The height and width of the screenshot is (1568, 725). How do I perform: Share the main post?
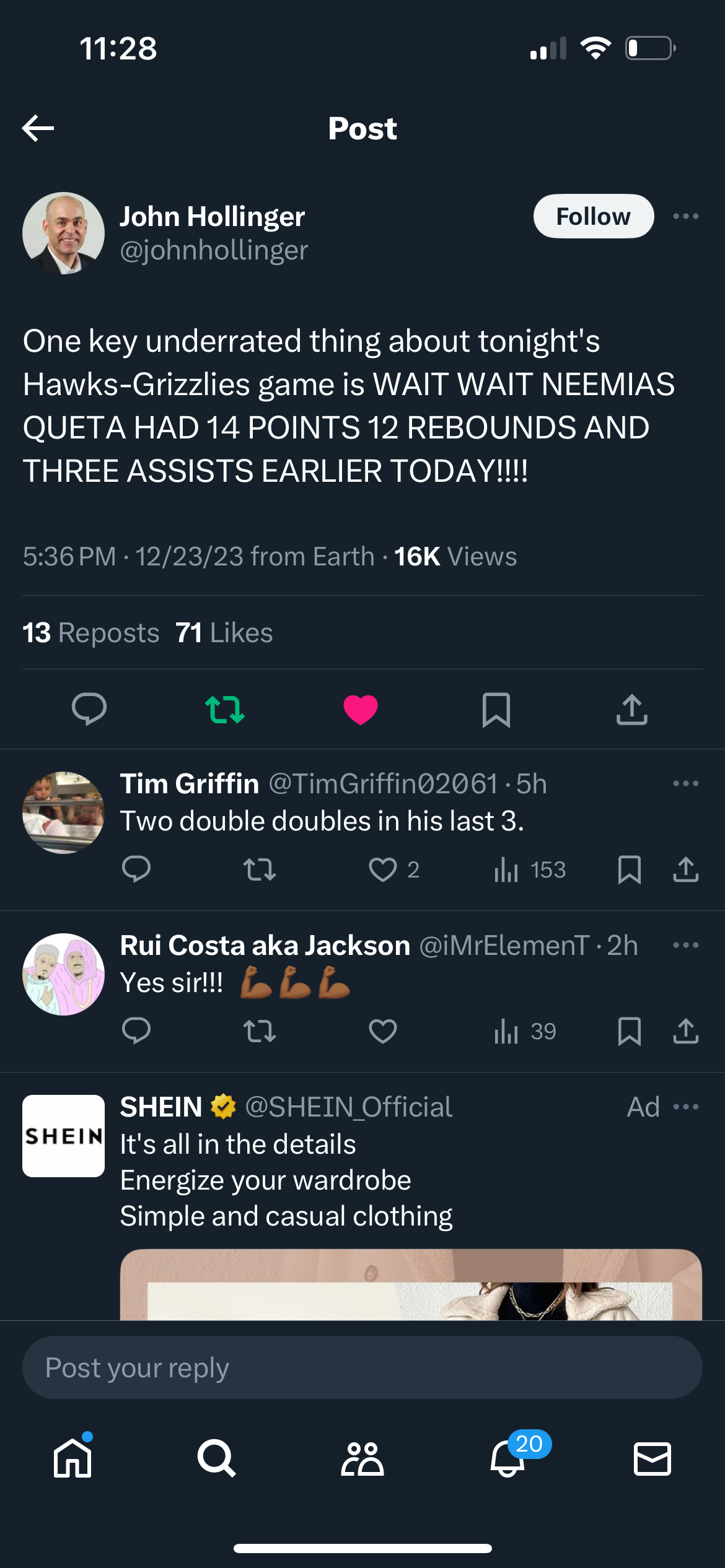(631, 709)
